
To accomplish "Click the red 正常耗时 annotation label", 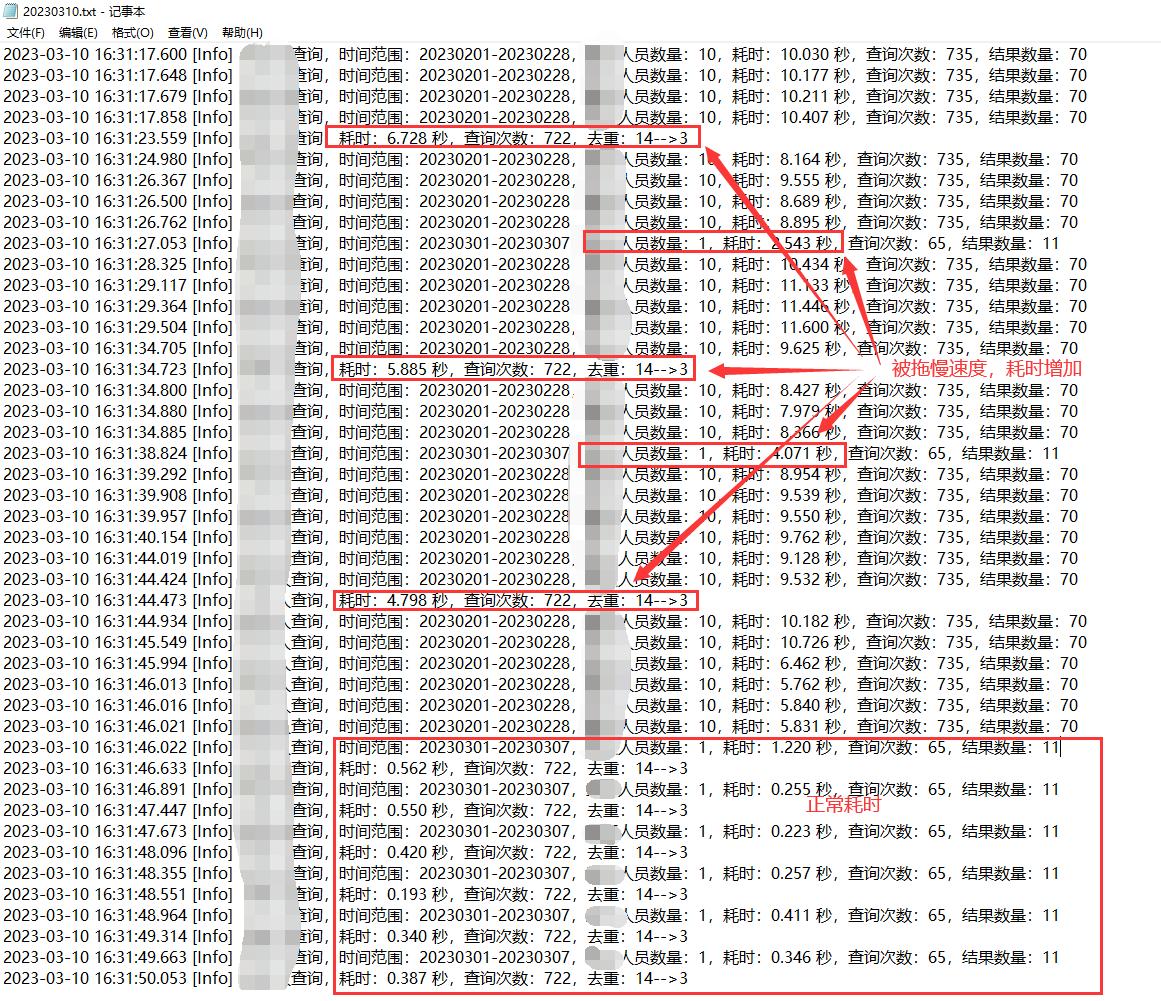I will coord(843,804).
